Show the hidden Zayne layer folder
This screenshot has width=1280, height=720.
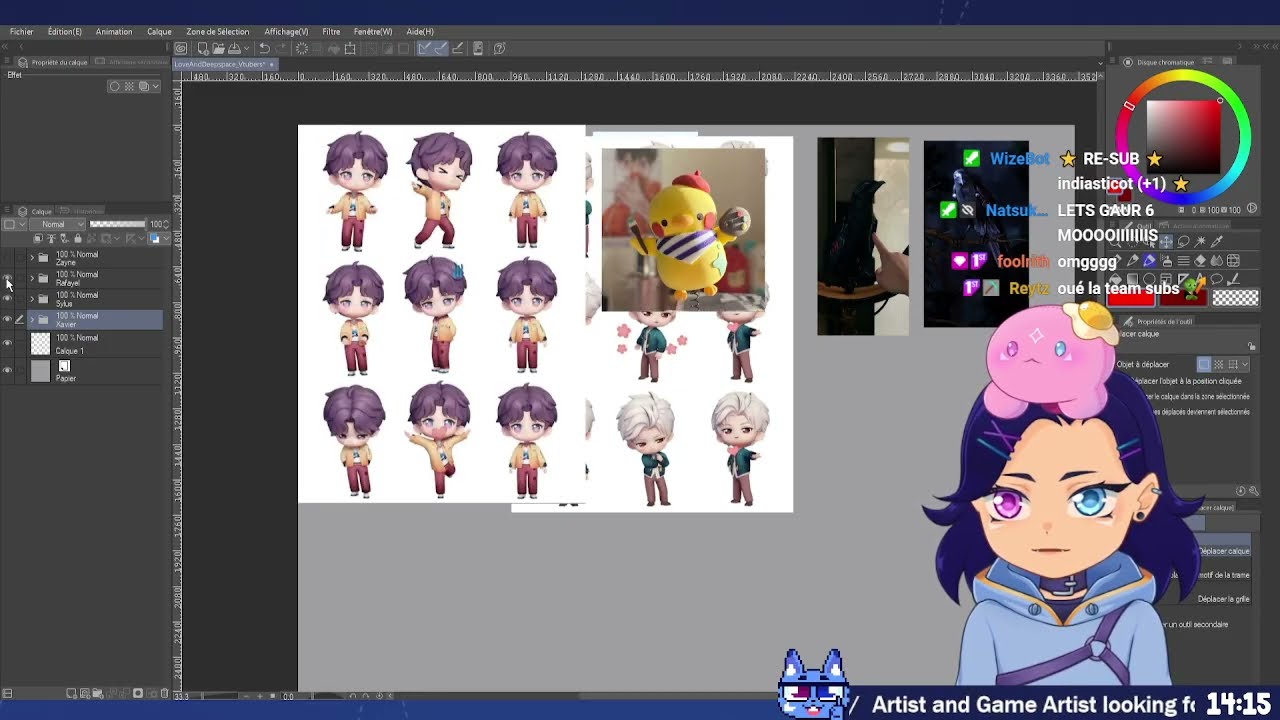click(7, 258)
